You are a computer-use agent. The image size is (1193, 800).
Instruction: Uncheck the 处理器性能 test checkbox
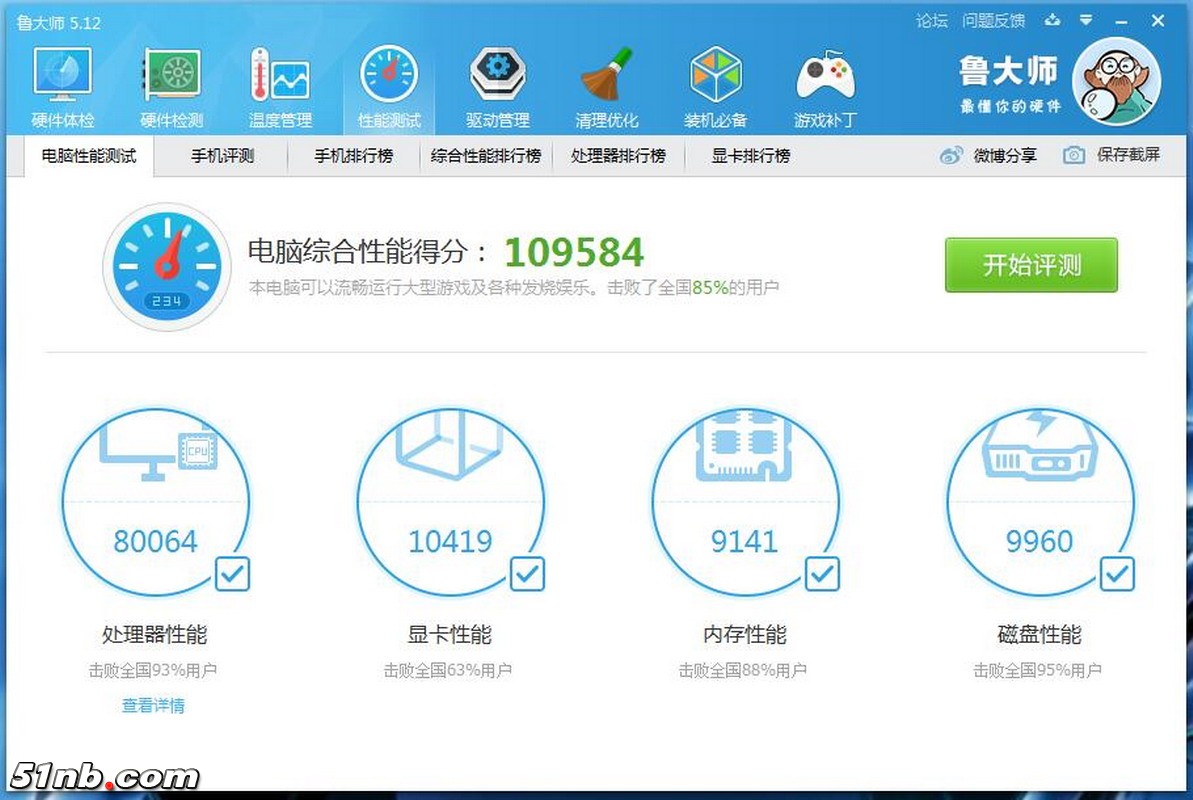point(232,574)
